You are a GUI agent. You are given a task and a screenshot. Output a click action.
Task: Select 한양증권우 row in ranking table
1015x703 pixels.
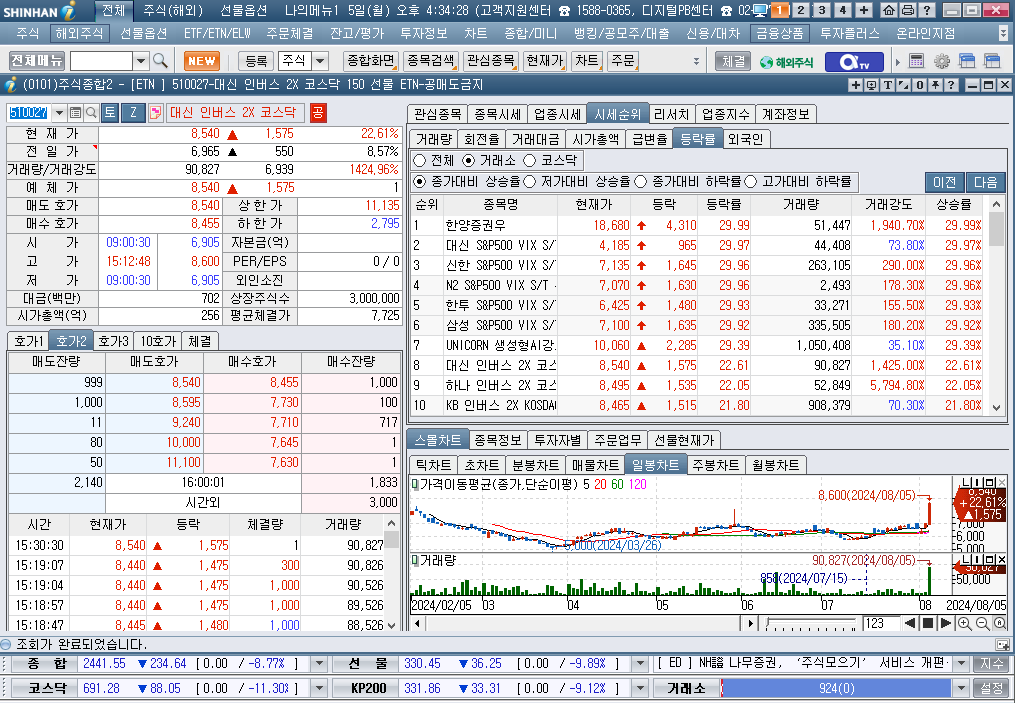tap(697, 225)
